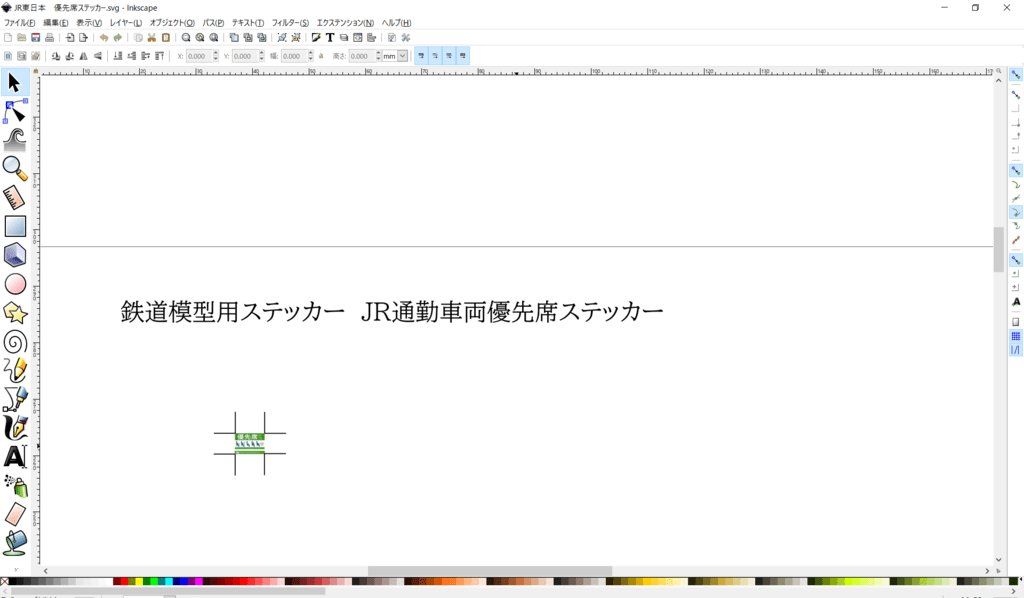Select the Pencil freehand tool

coord(14,370)
